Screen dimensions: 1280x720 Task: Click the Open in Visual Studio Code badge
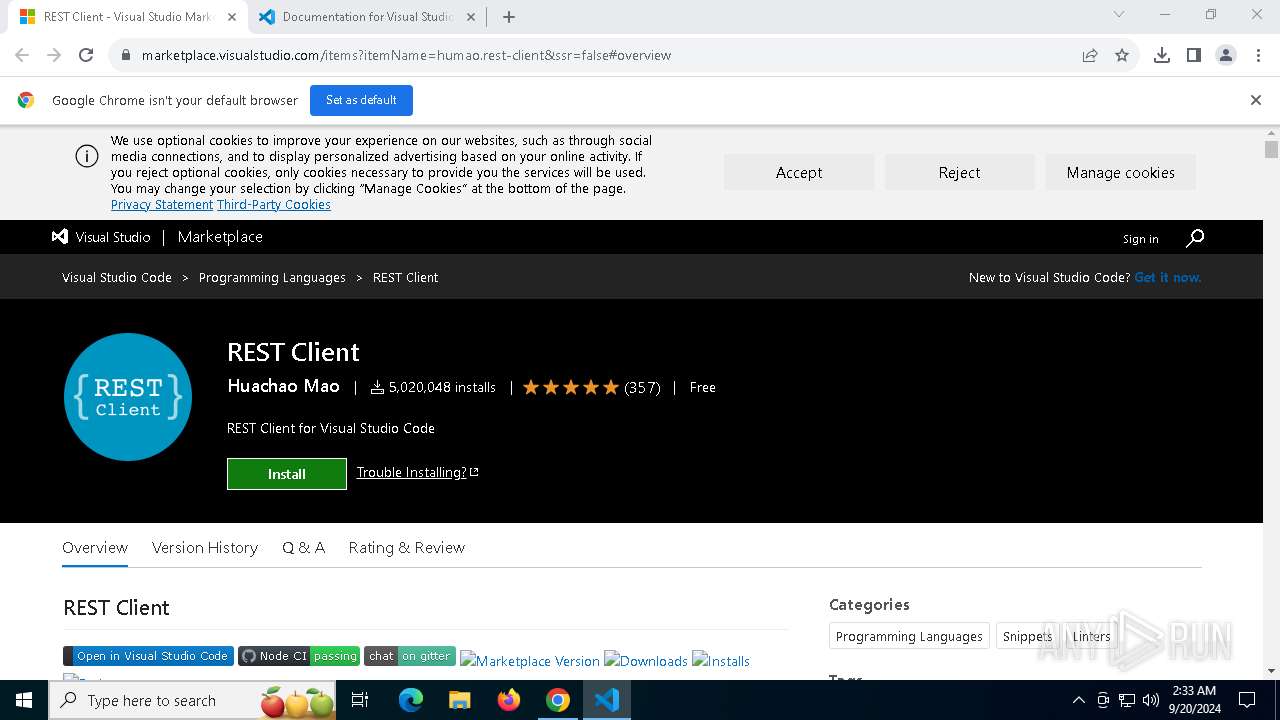148,656
